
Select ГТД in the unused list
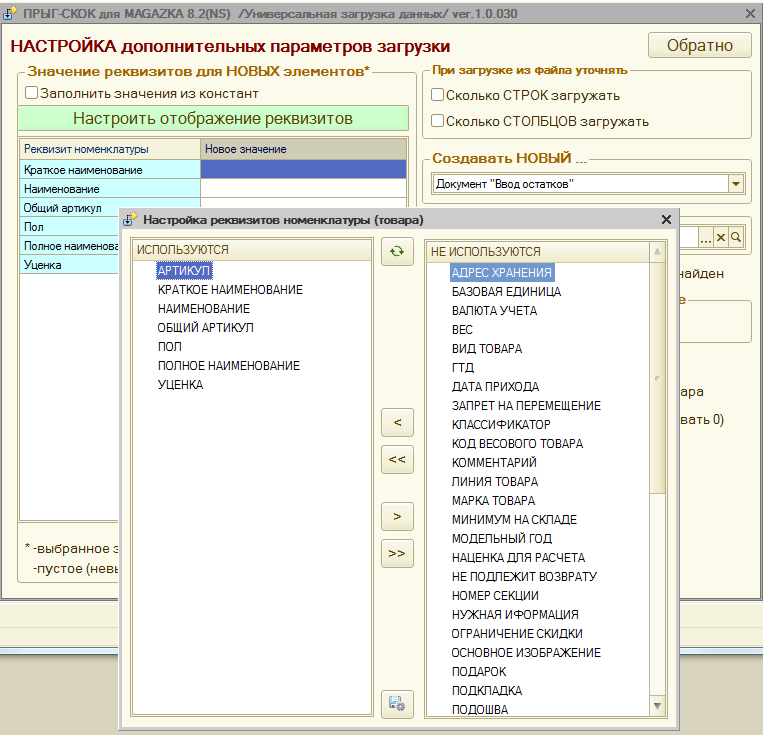[x=463, y=368]
